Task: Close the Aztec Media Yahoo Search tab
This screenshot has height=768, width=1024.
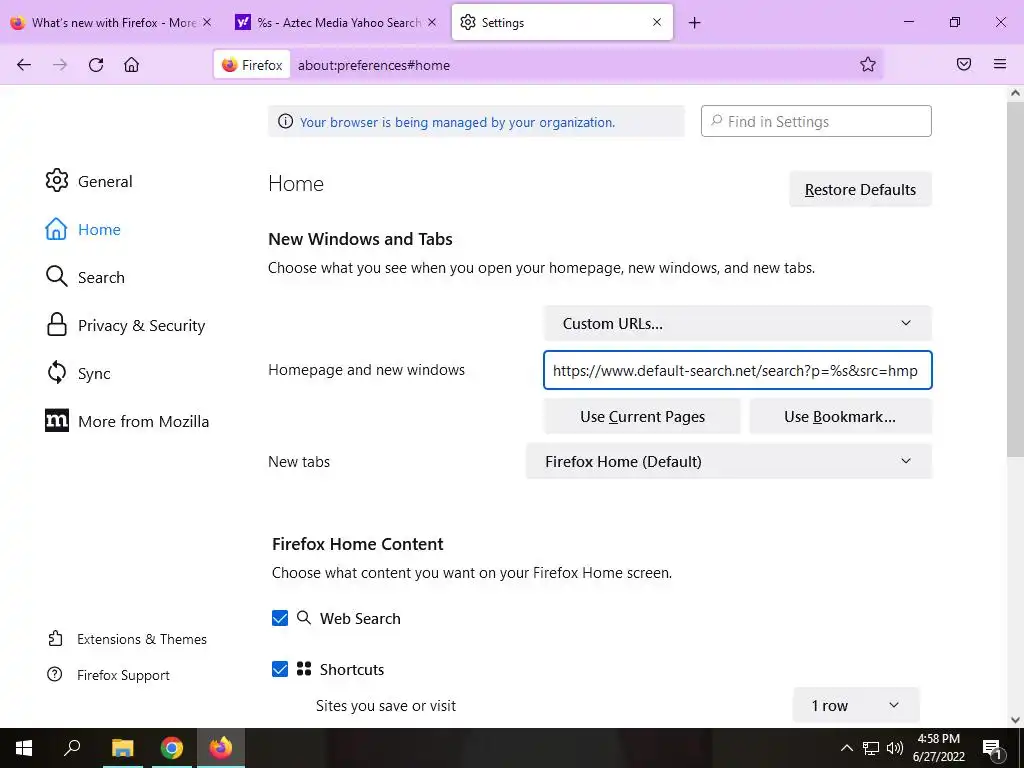Action: click(432, 22)
